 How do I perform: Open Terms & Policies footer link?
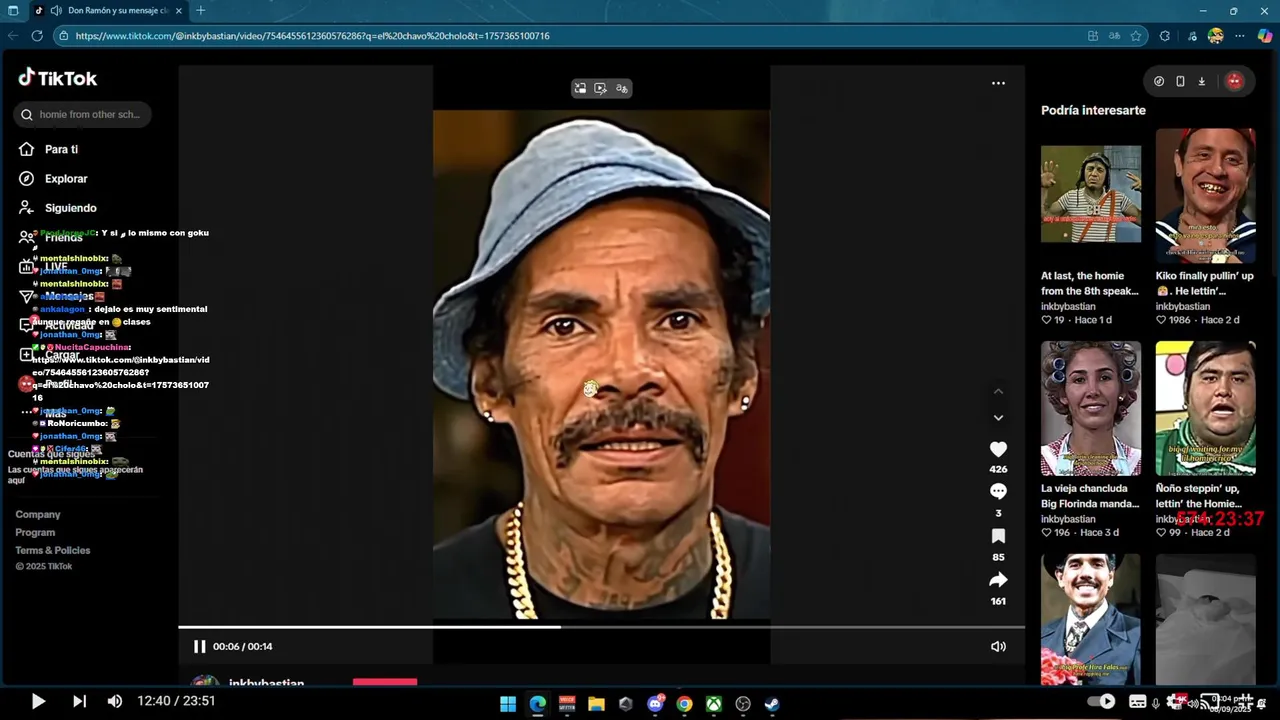[52, 550]
